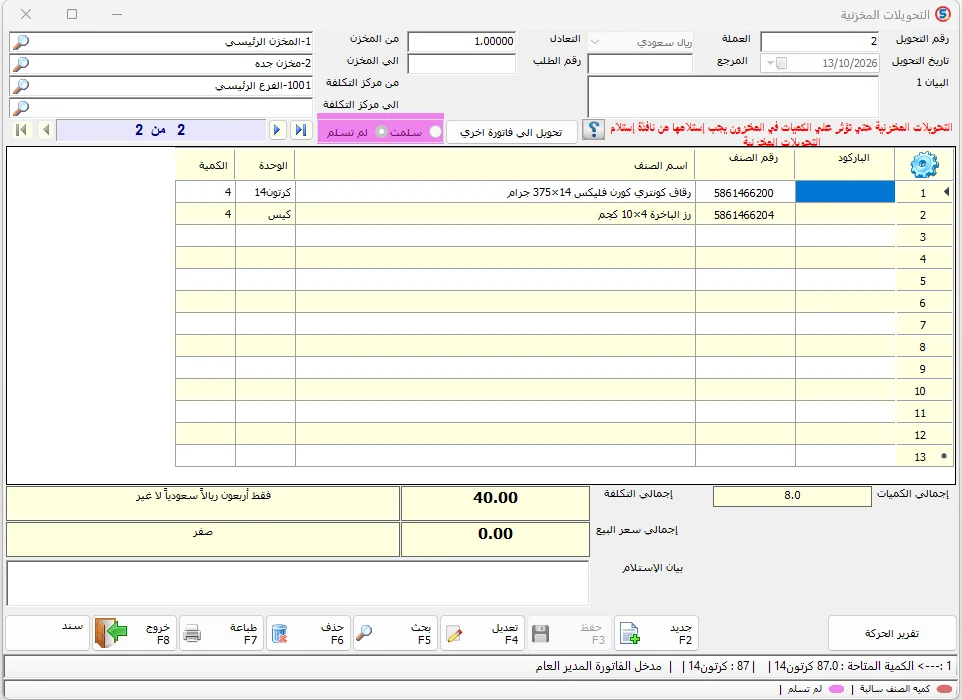This screenshot has height=700, width=962.
Task: Click the التعادل rate field showing 1.00000
Action: pyautogui.click(x=461, y=42)
